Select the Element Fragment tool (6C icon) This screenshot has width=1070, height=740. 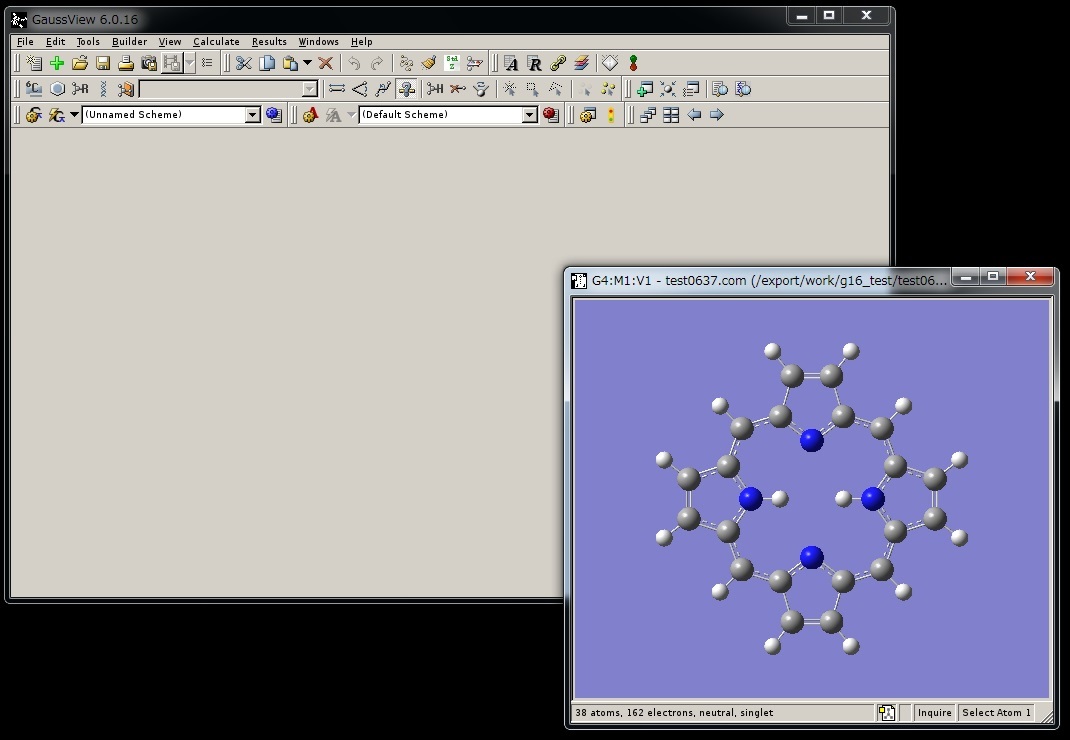tap(34, 89)
